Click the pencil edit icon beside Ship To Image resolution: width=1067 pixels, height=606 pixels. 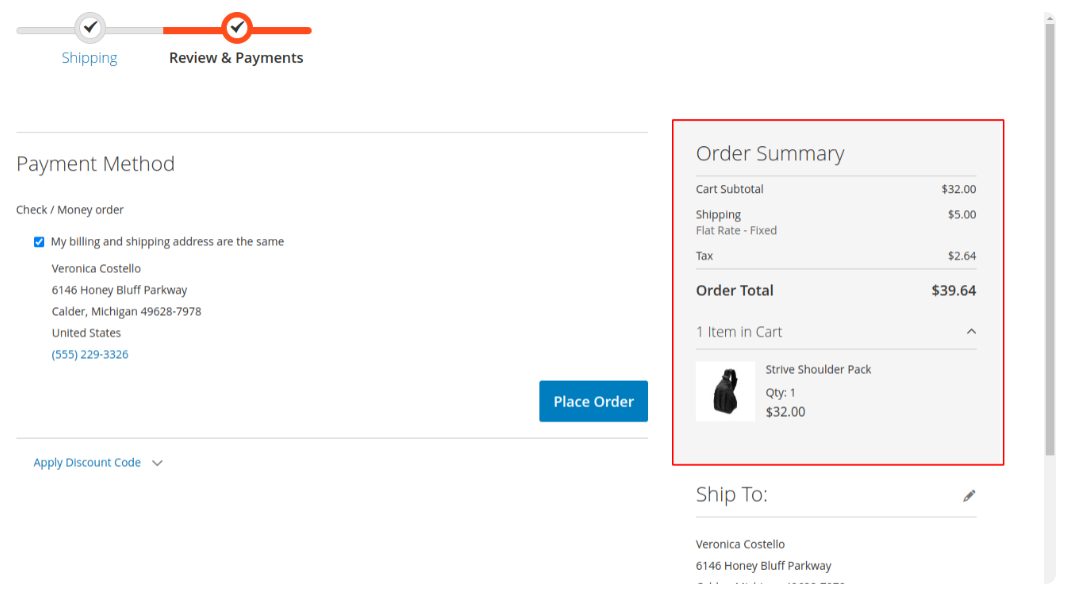tap(969, 496)
